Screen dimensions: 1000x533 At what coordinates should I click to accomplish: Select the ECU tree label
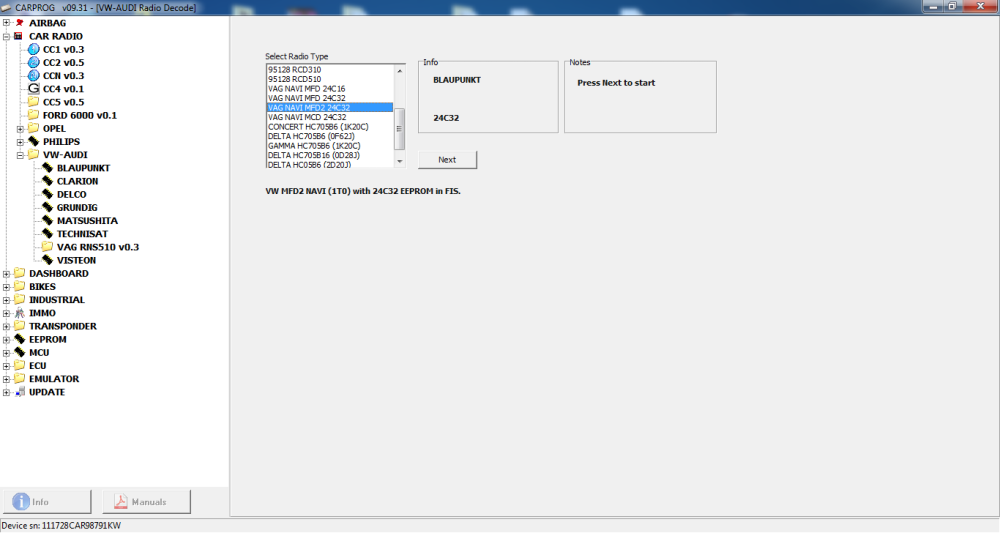click(x=38, y=365)
